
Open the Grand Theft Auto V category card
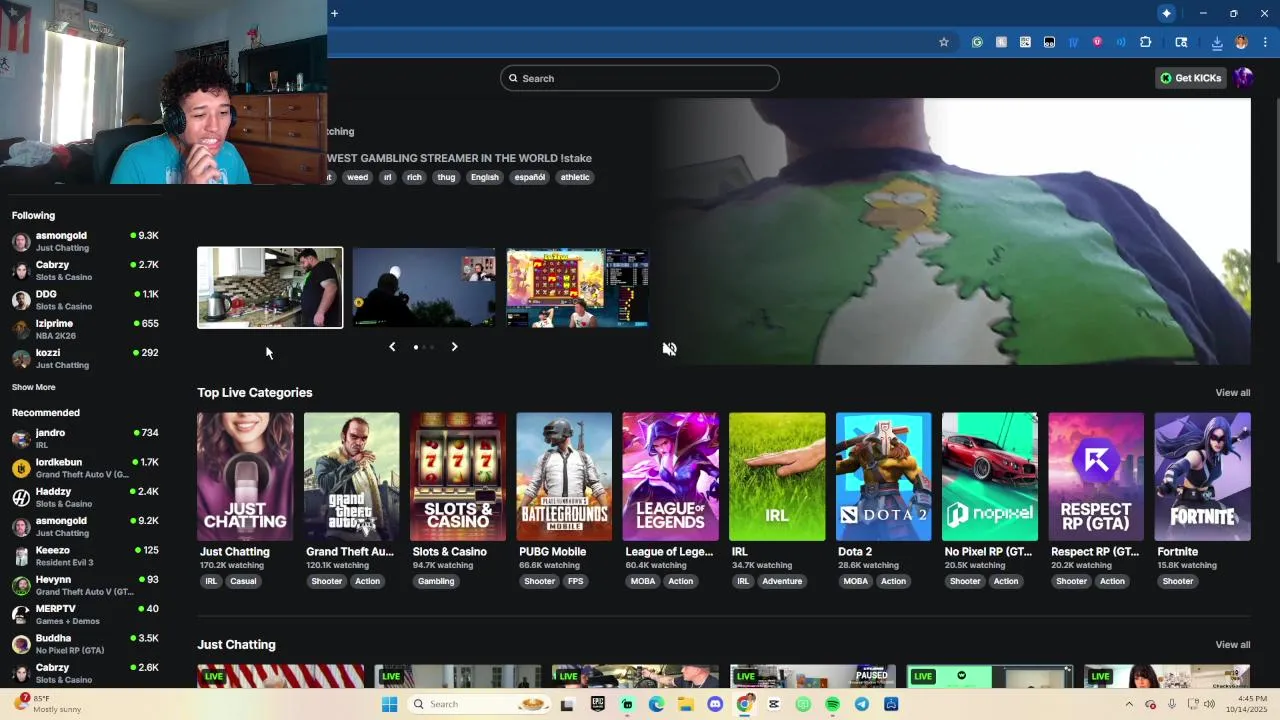click(351, 477)
